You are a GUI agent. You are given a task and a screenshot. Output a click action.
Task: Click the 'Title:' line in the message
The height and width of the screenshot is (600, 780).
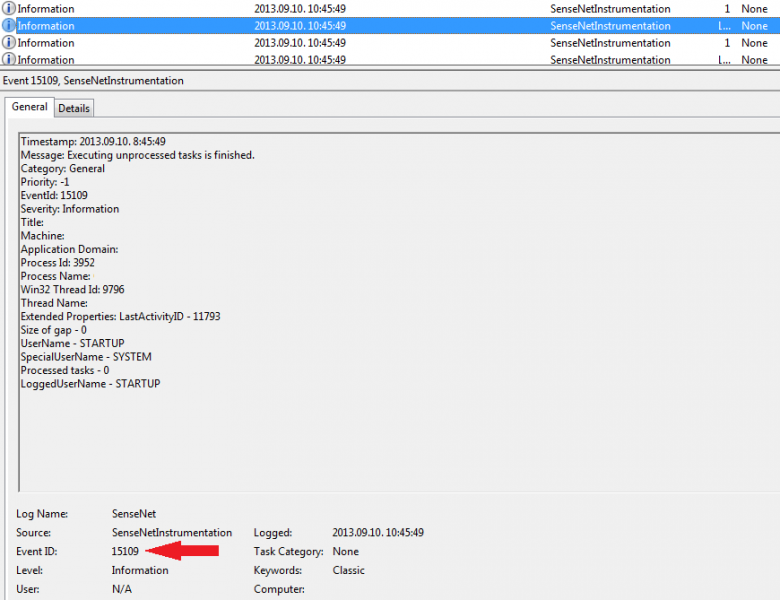(32, 222)
